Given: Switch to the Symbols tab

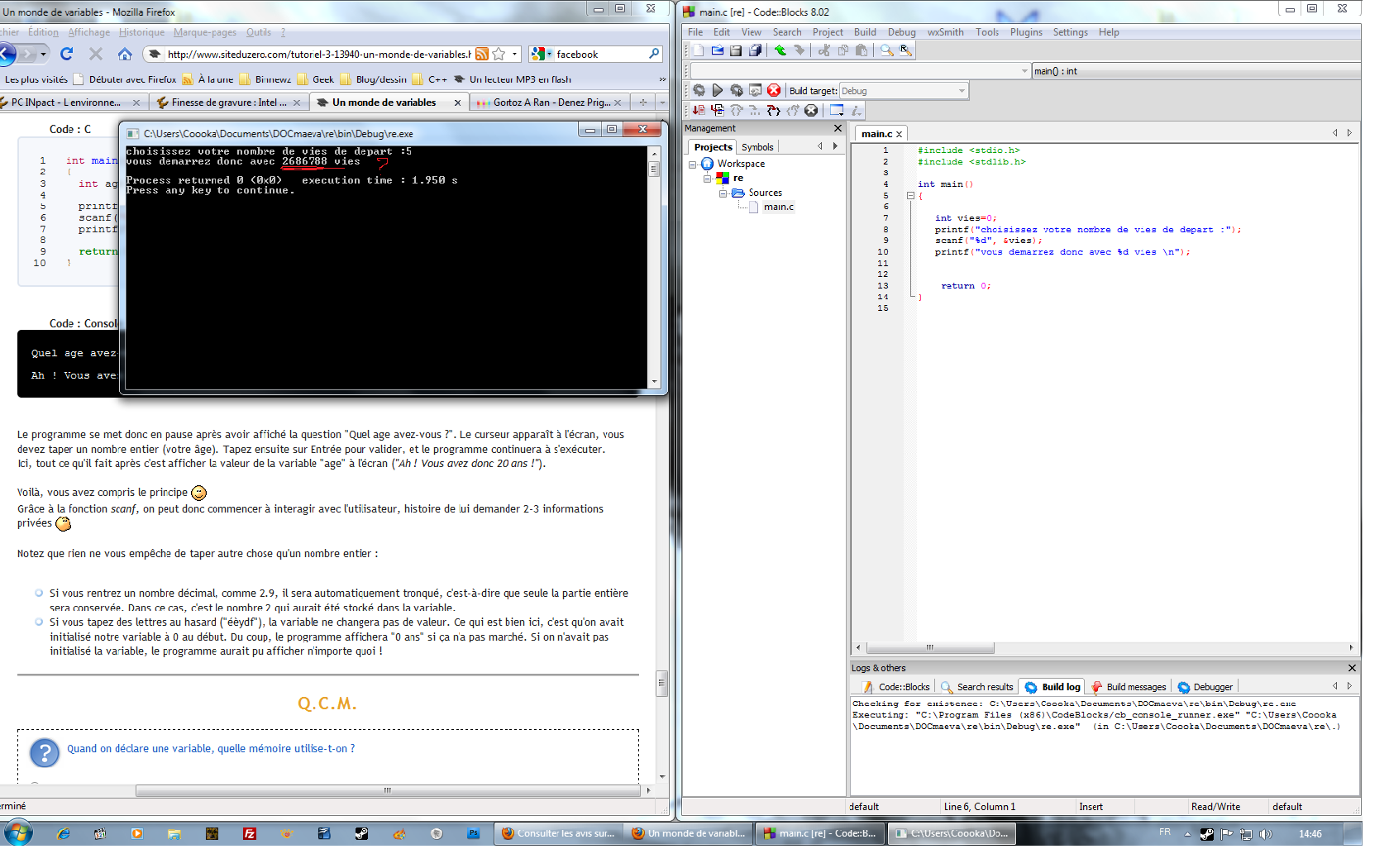Looking at the screenshot, I should [757, 147].
